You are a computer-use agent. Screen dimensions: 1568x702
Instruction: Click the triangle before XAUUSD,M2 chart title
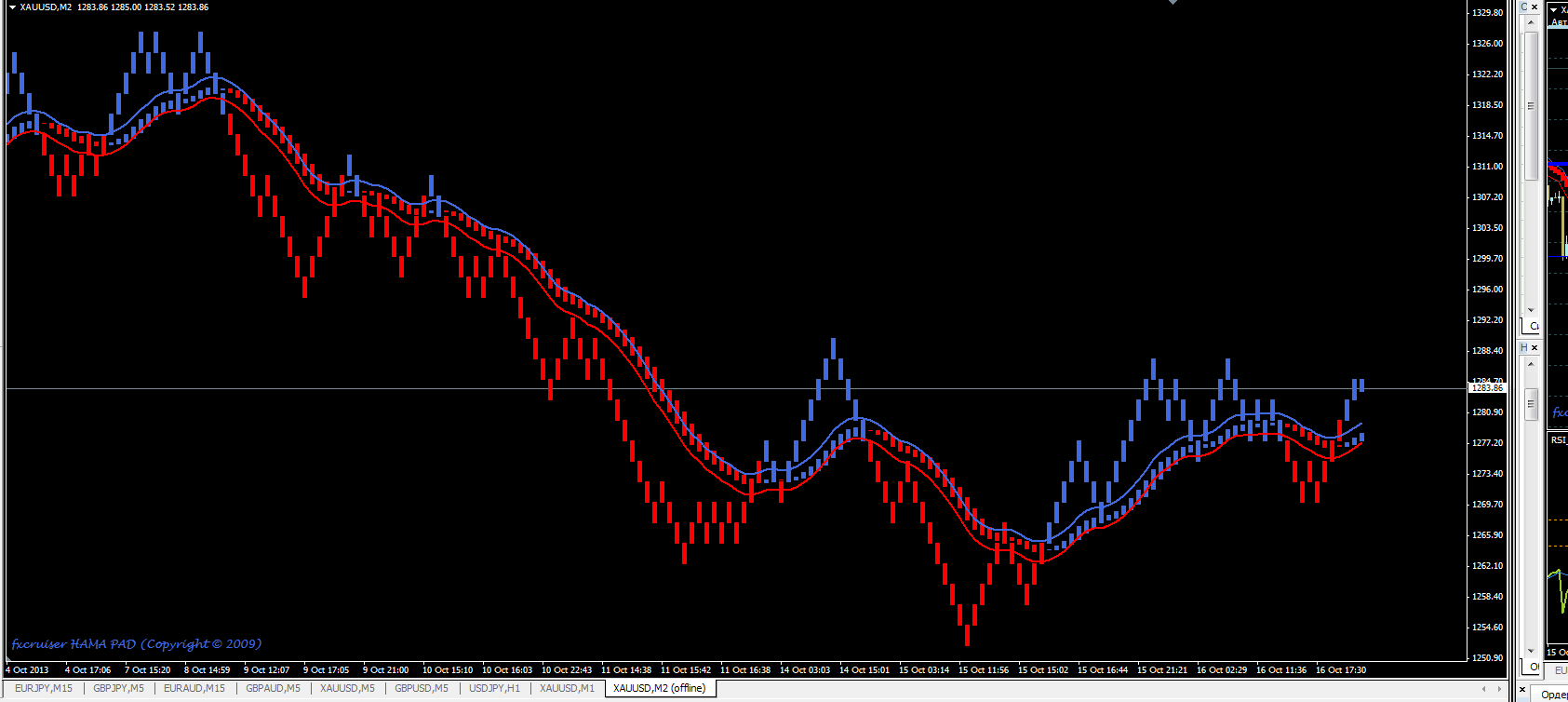tap(12, 7)
